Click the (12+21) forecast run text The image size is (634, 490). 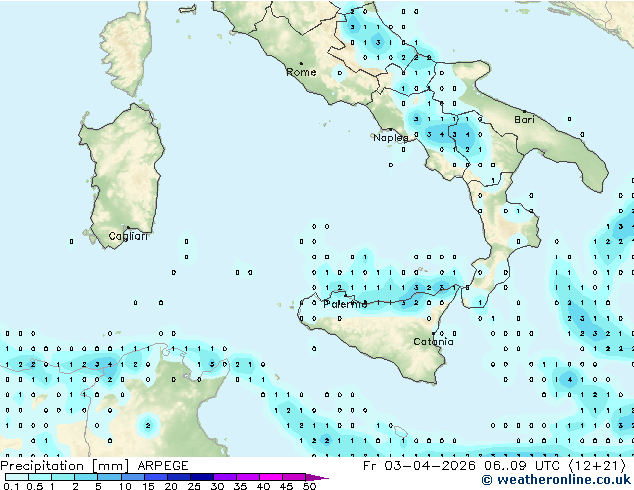coord(597,466)
